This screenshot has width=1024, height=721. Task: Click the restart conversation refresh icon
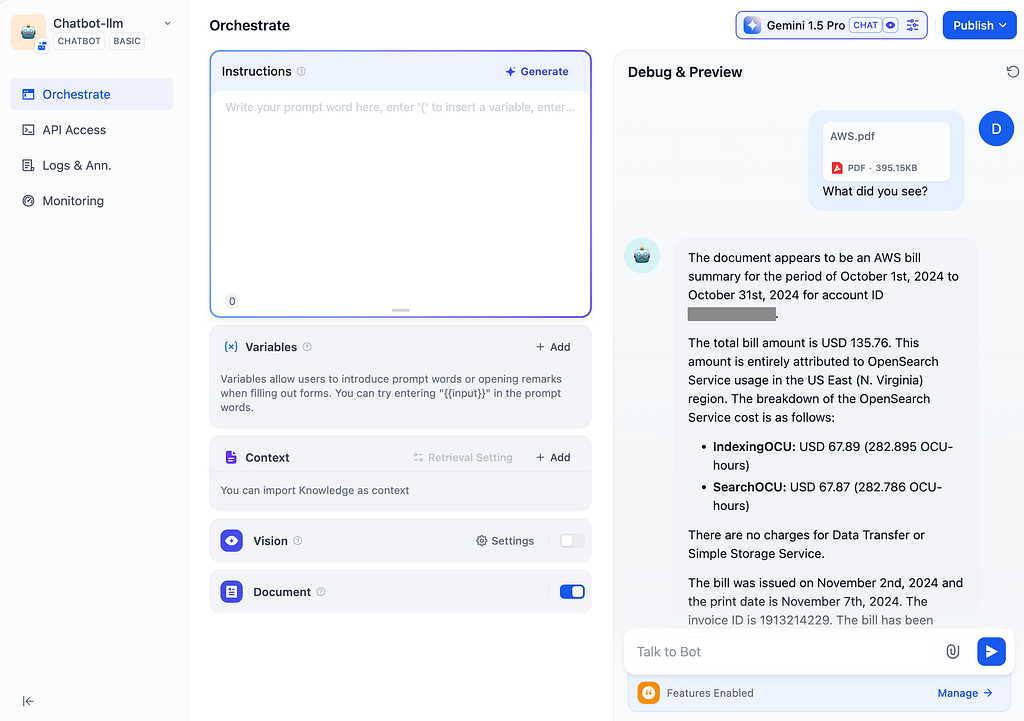tap(1012, 72)
